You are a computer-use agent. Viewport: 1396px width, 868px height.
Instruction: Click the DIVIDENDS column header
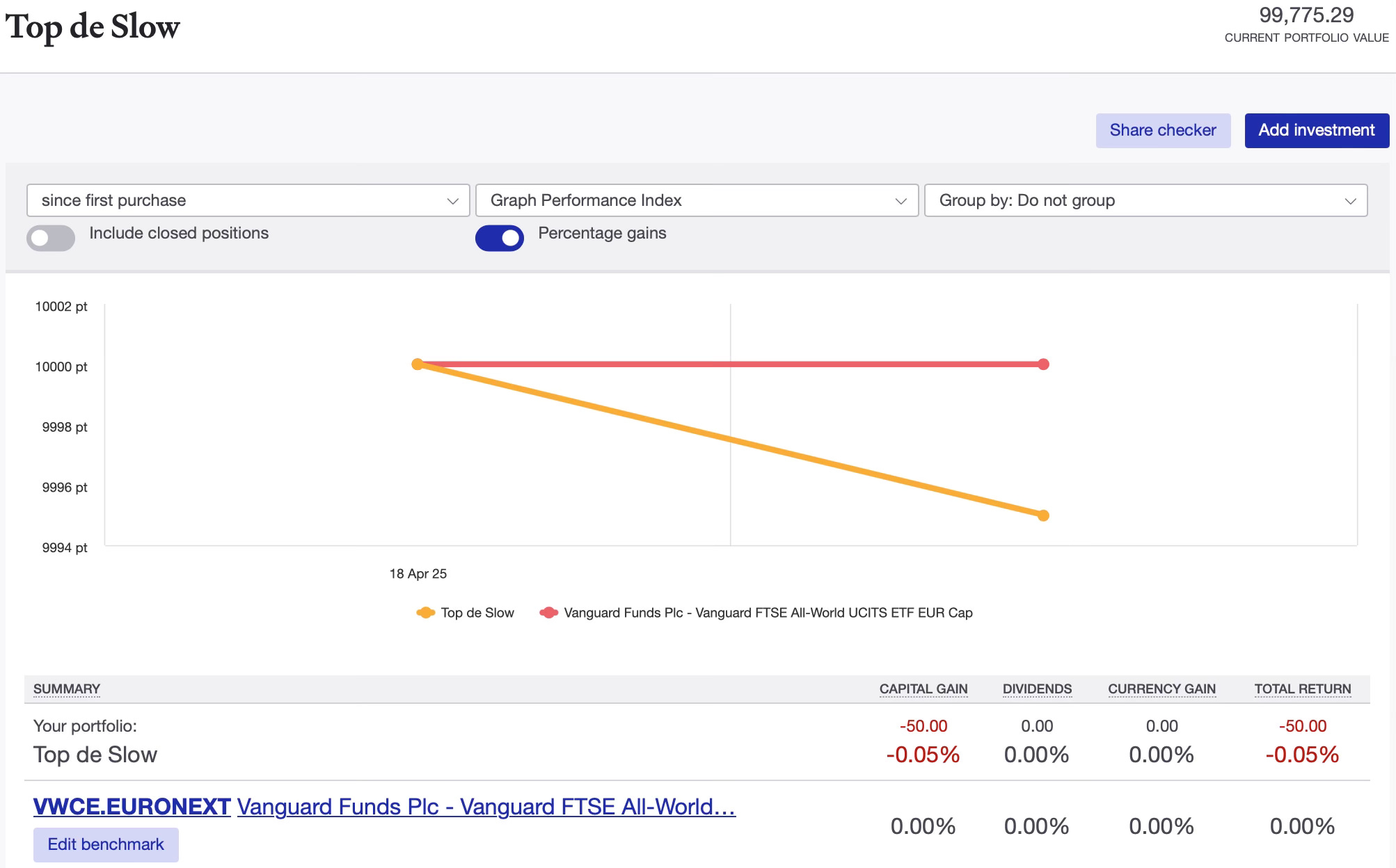1037,689
